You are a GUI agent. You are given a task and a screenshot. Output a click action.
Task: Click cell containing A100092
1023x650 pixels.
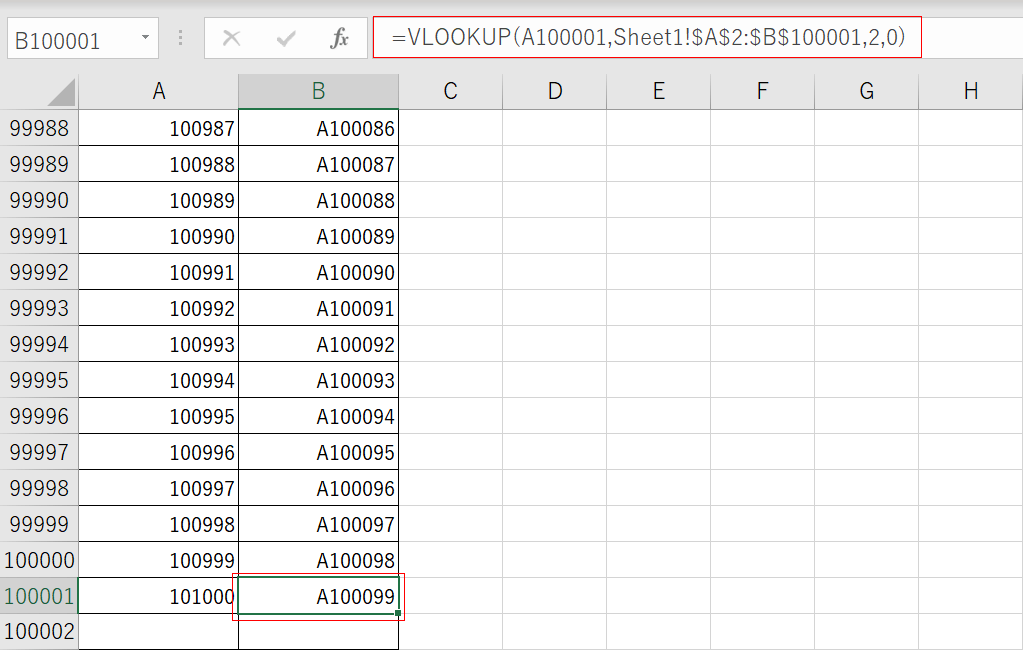tap(318, 344)
